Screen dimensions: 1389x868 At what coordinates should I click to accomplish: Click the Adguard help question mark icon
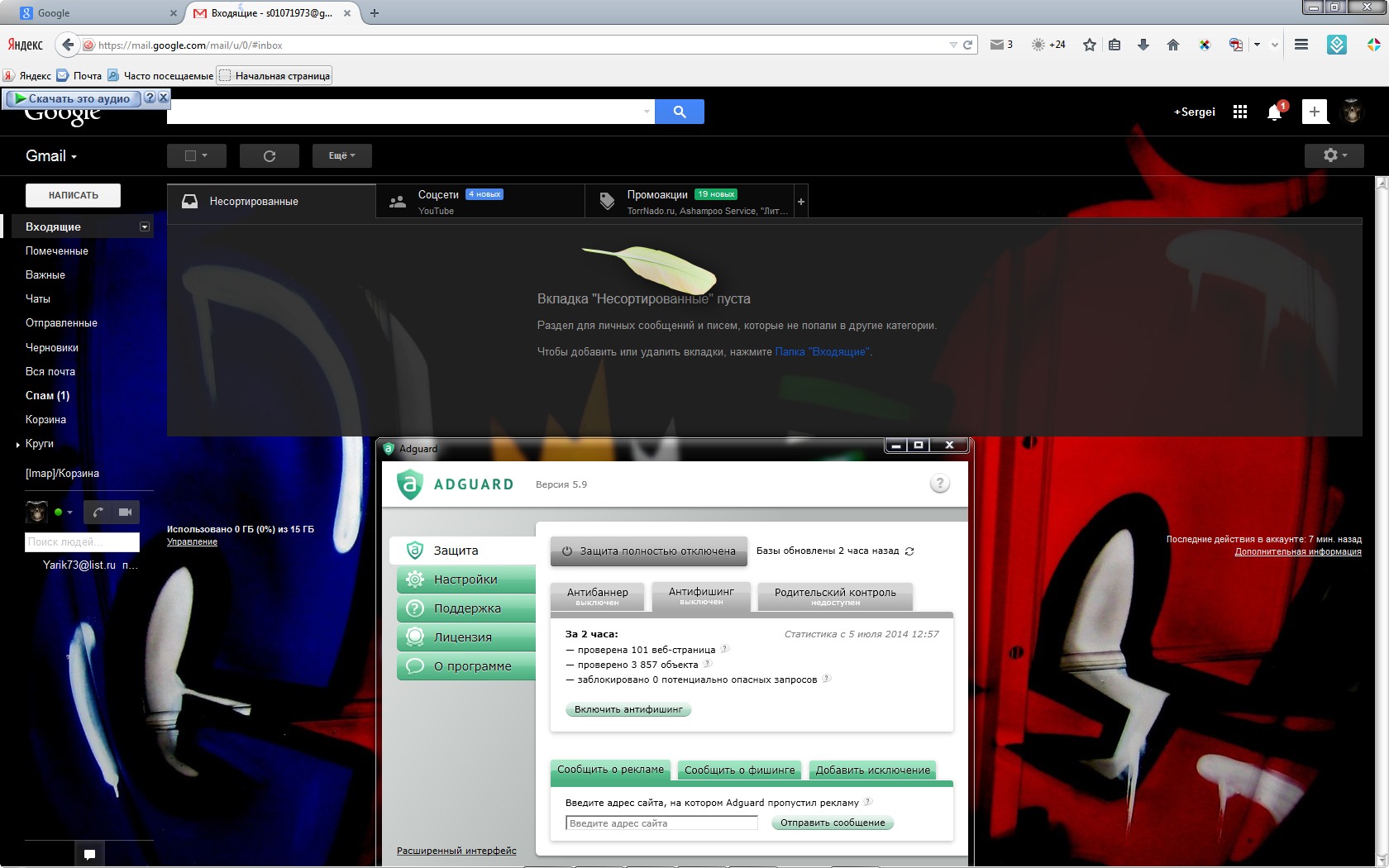tap(939, 484)
